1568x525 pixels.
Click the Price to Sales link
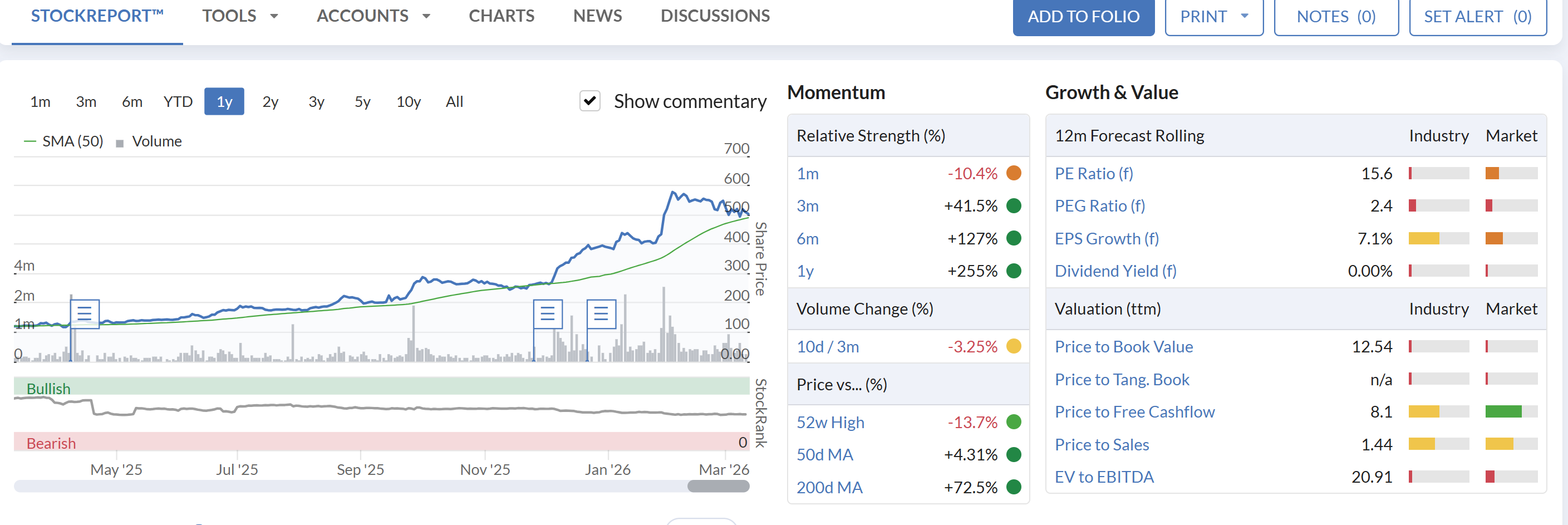pos(1102,445)
